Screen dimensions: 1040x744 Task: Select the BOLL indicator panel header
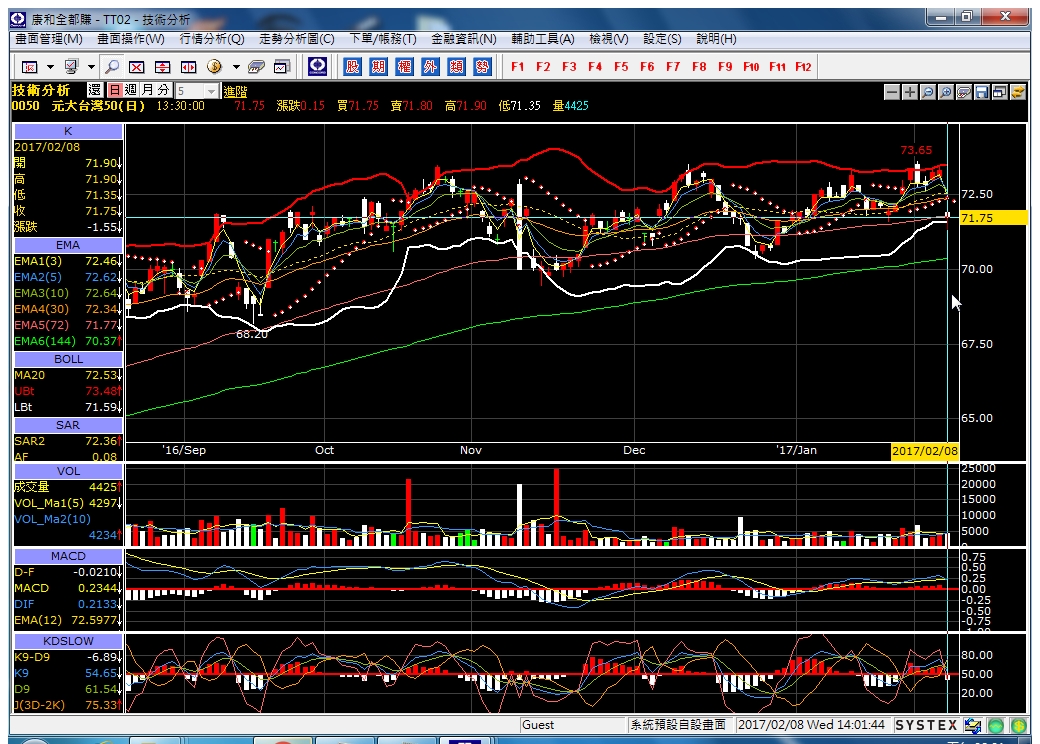[68, 359]
